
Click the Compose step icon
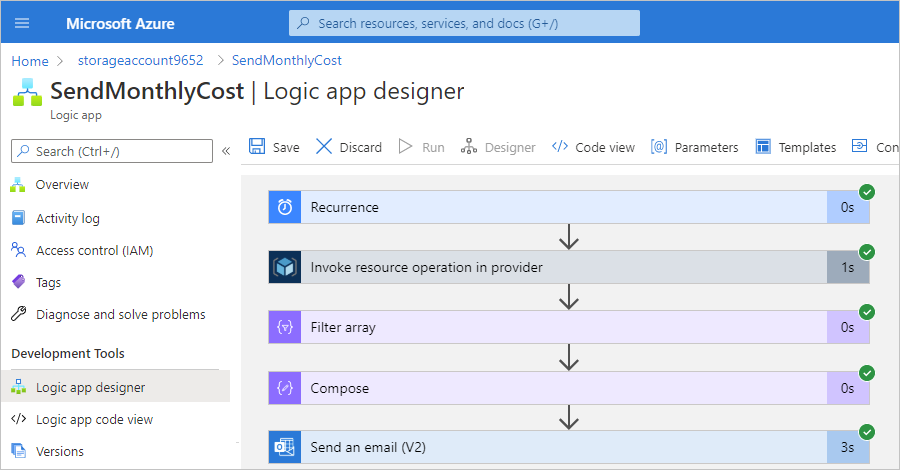(x=285, y=388)
